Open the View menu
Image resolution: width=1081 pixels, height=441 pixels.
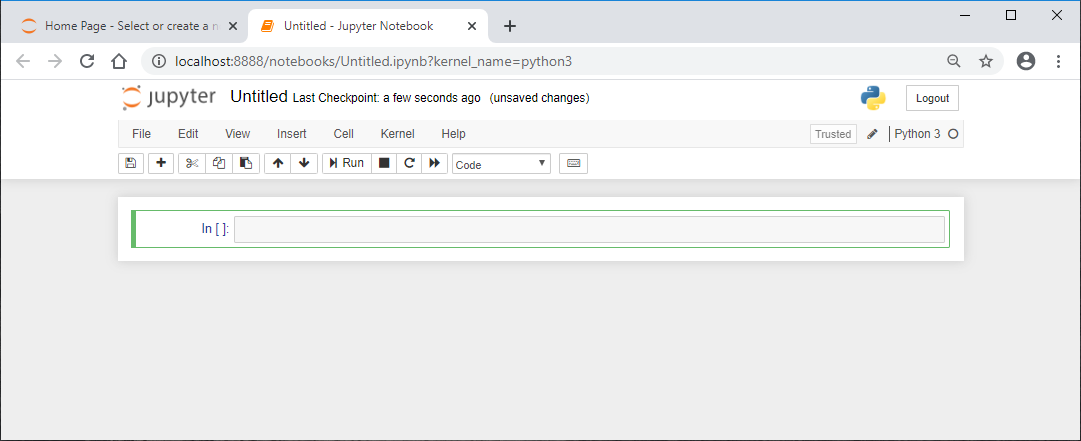click(x=238, y=134)
